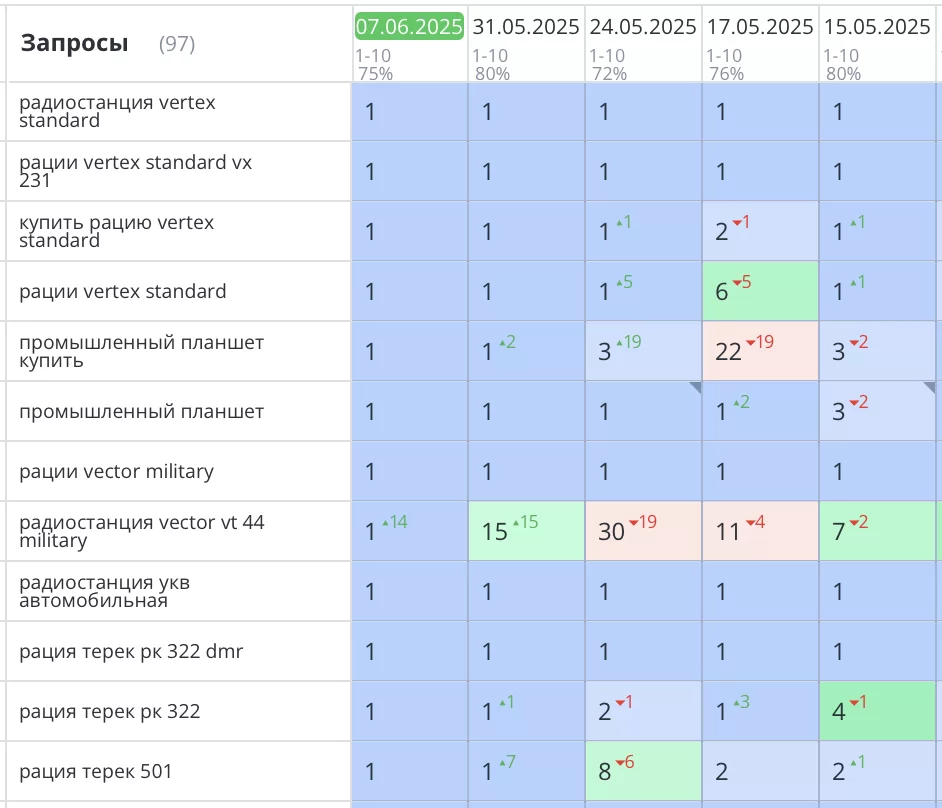Open query радиостанция vertex standard
942x808 pixels.
pyautogui.click(x=117, y=111)
